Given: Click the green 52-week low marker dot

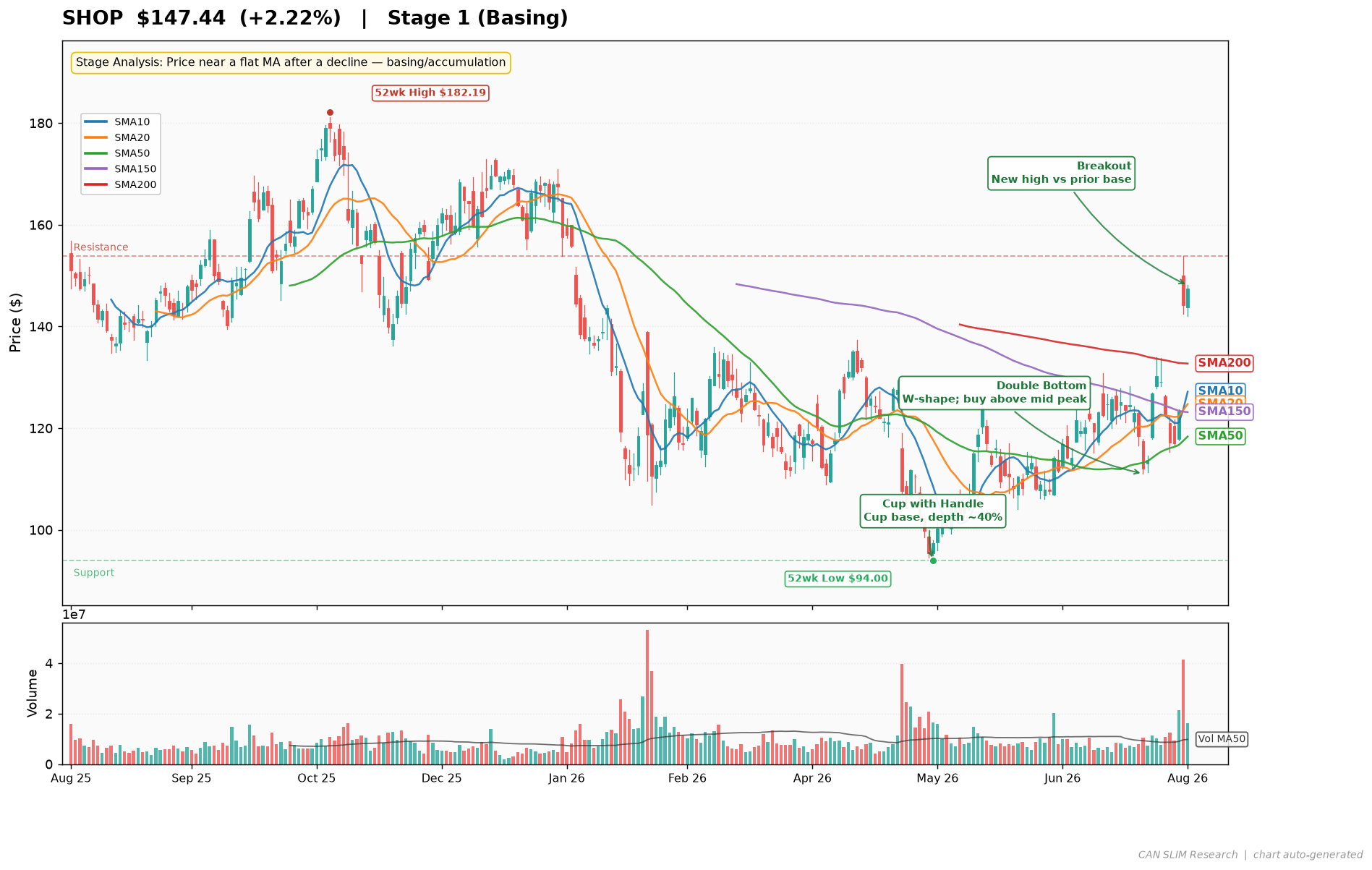Looking at the screenshot, I should click(933, 560).
